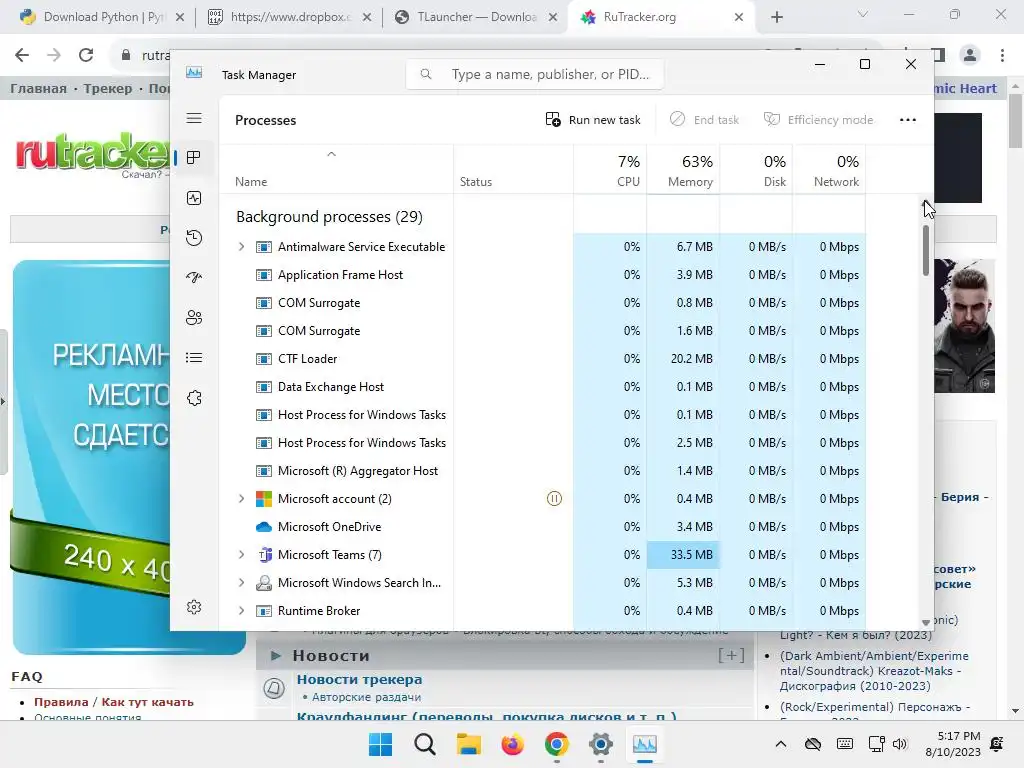1024x768 pixels.
Task: Click sort chevron above Name column
Action: (331, 154)
